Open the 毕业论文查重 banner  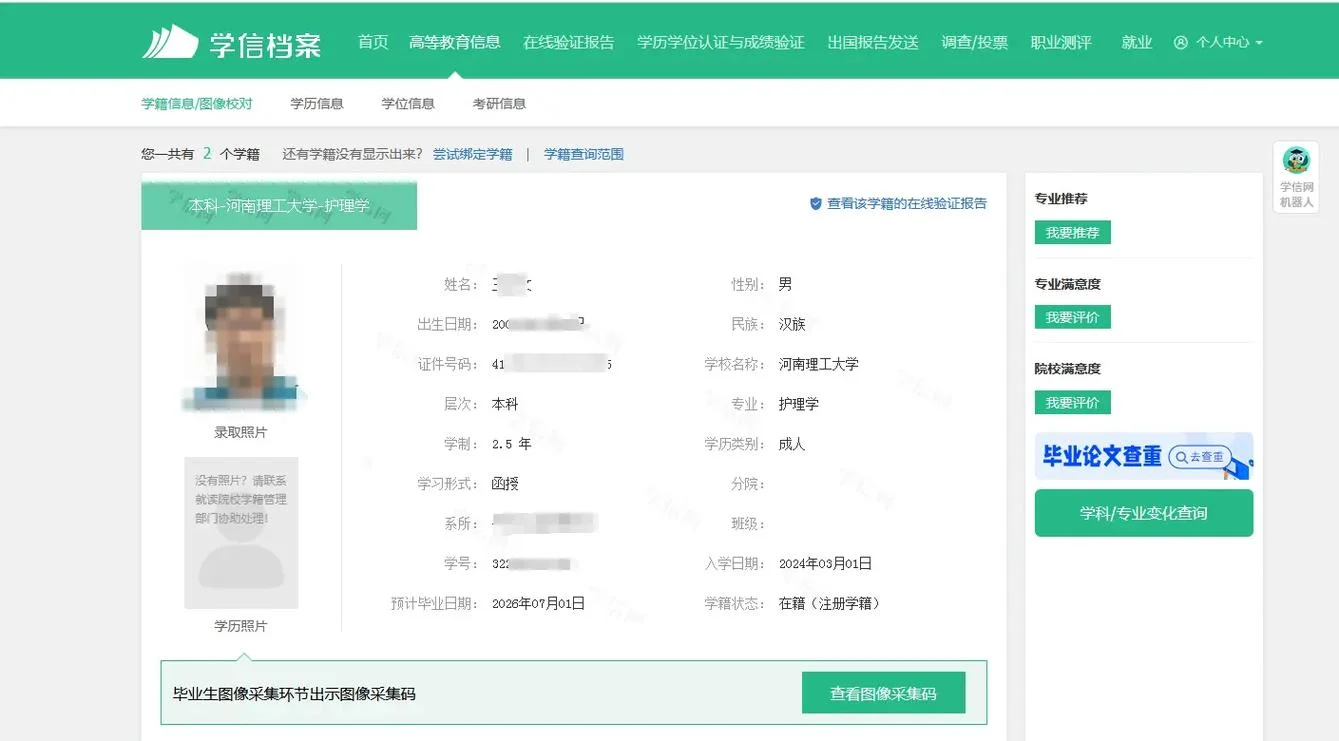[x=1144, y=456]
